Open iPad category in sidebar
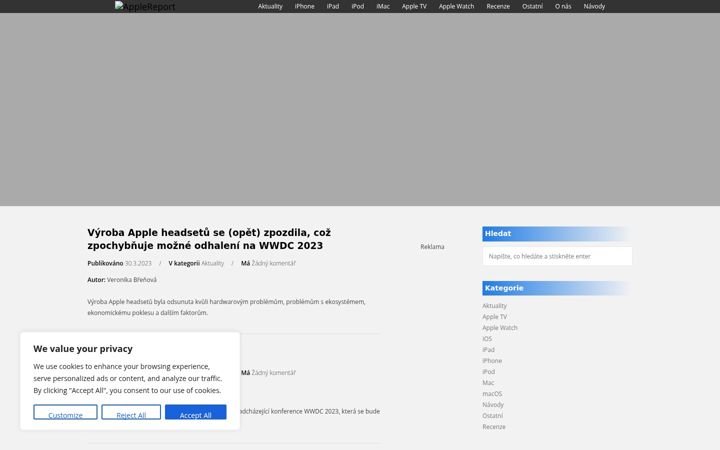Screen dimensions: 720x450 [x=489, y=350]
